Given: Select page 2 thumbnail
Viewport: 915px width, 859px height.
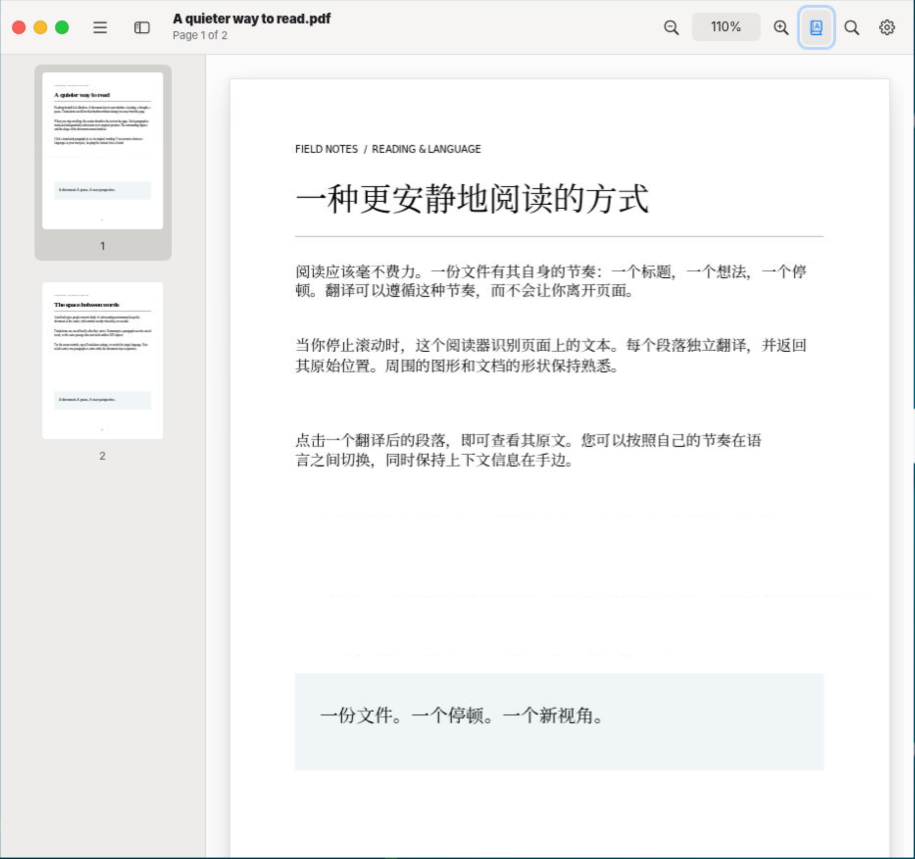Looking at the screenshot, I should point(103,361).
